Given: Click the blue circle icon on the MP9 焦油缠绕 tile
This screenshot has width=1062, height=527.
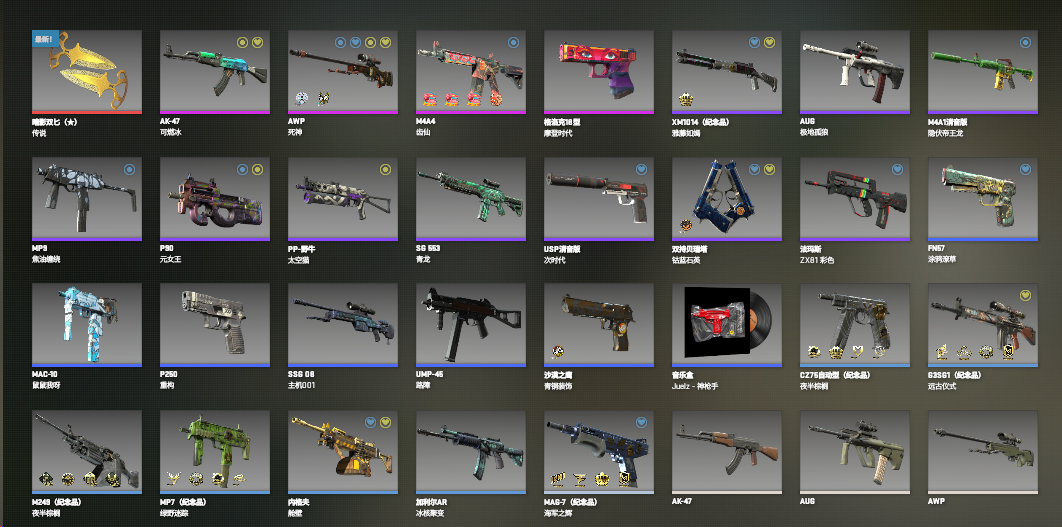Looking at the screenshot, I should (129, 169).
